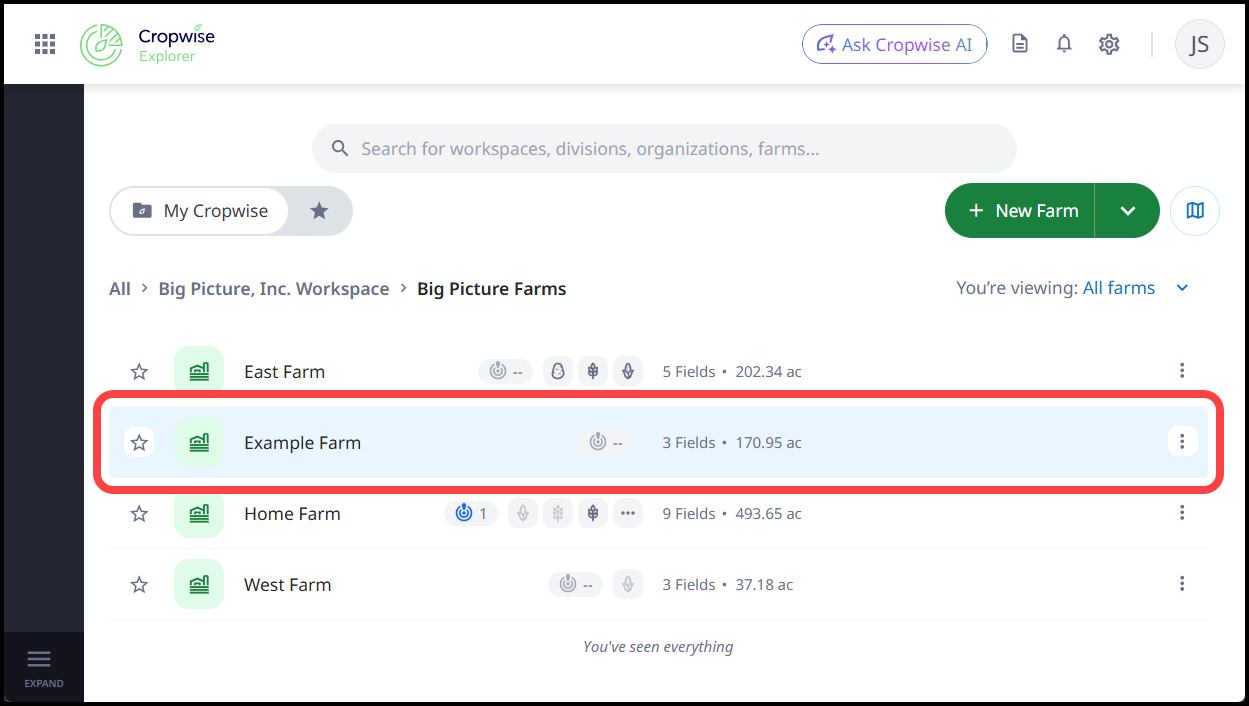This screenshot has height=706, width=1249.
Task: Open the All farms viewing dropdown
Action: pyautogui.click(x=1136, y=288)
